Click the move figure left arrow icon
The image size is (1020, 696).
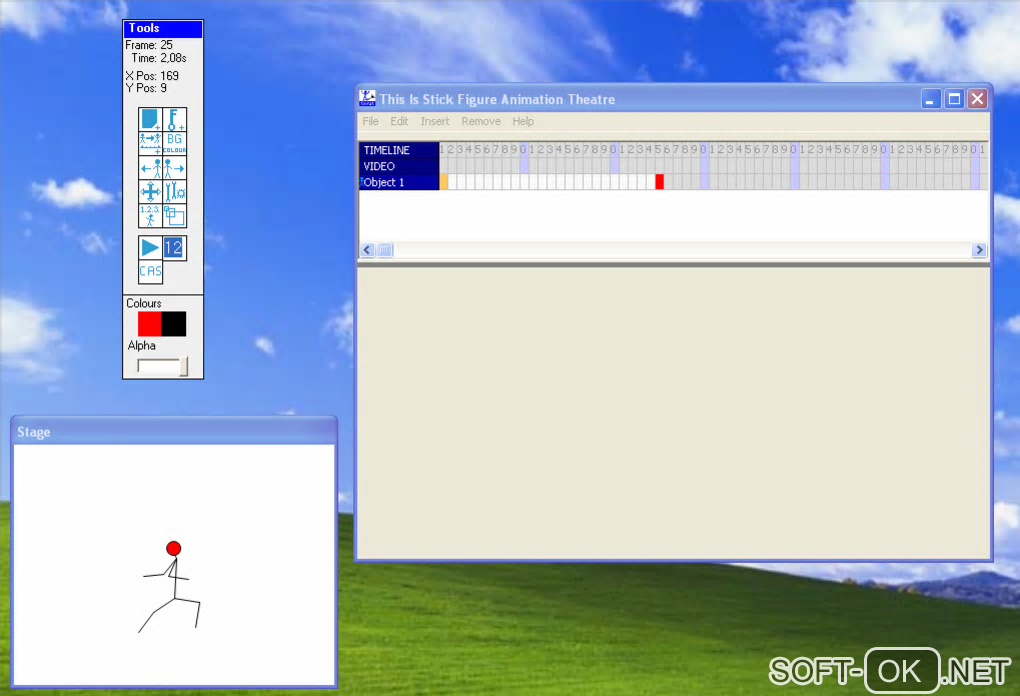[150, 168]
